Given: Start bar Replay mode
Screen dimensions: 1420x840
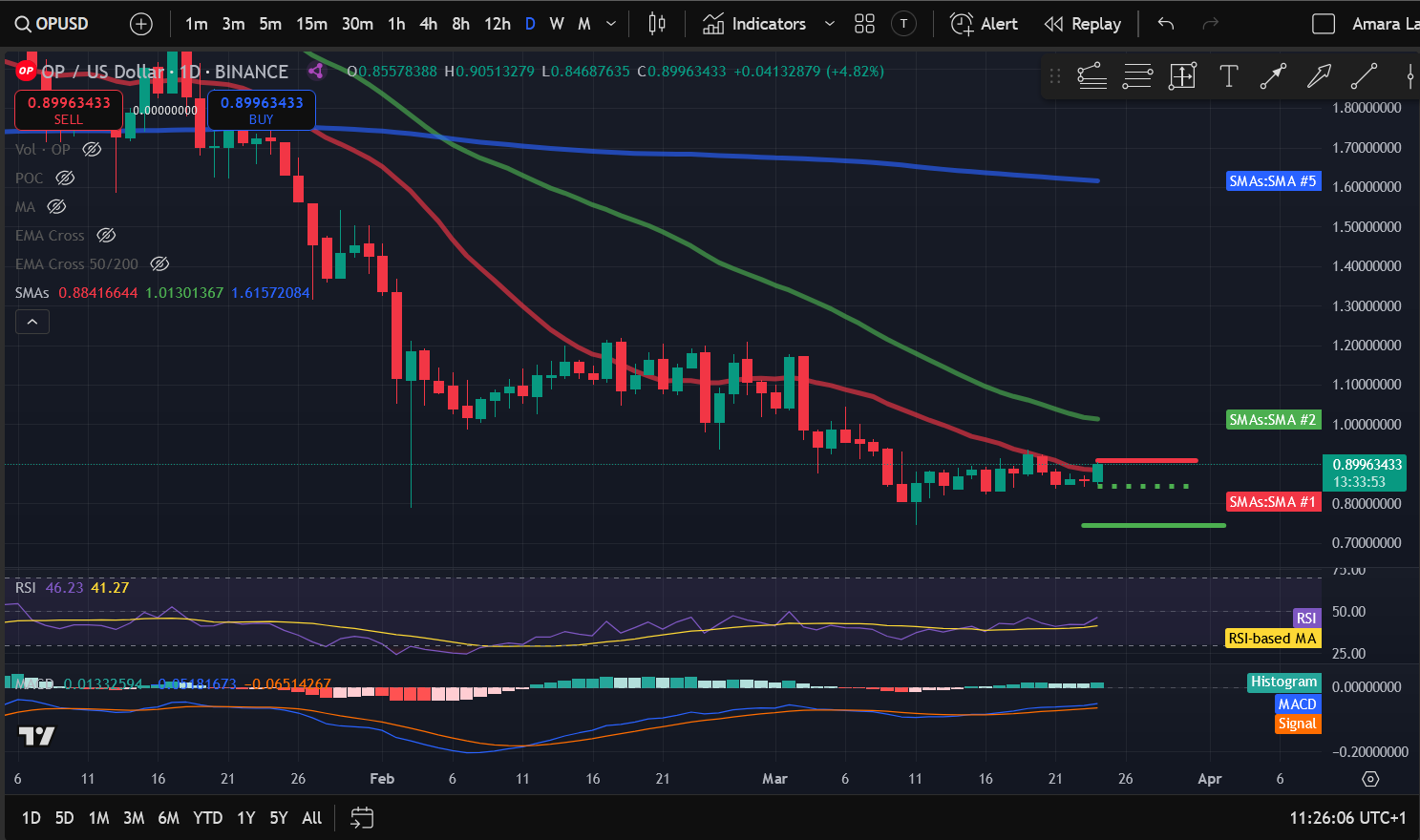Looking at the screenshot, I should coord(1083,24).
